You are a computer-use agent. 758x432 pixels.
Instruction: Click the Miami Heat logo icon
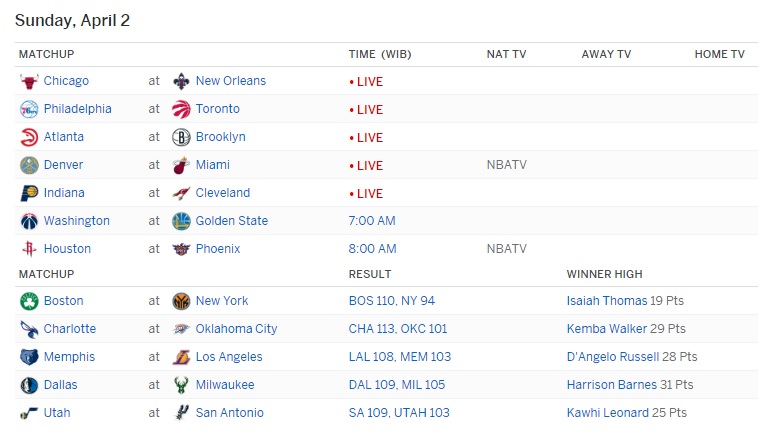pos(181,165)
